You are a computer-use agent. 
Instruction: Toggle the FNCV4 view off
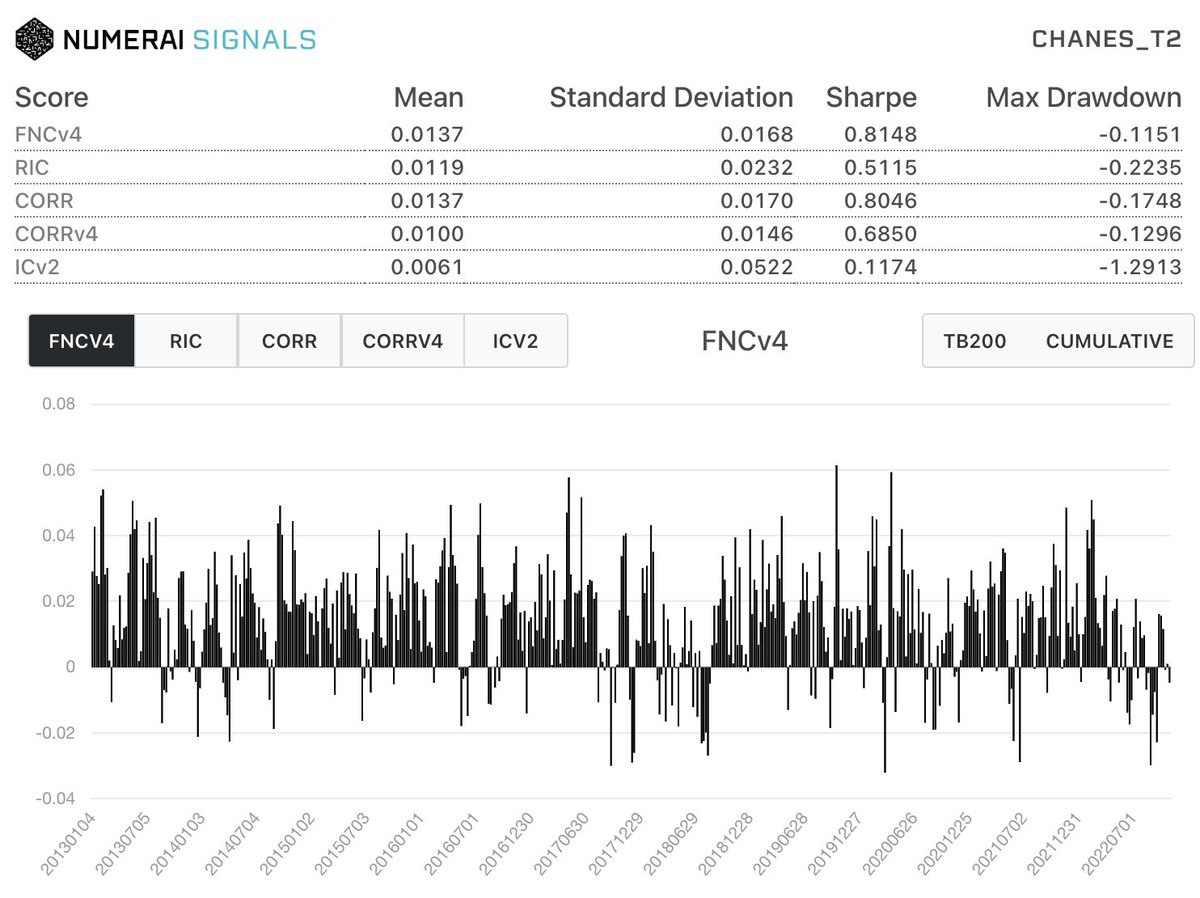pyautogui.click(x=81, y=341)
